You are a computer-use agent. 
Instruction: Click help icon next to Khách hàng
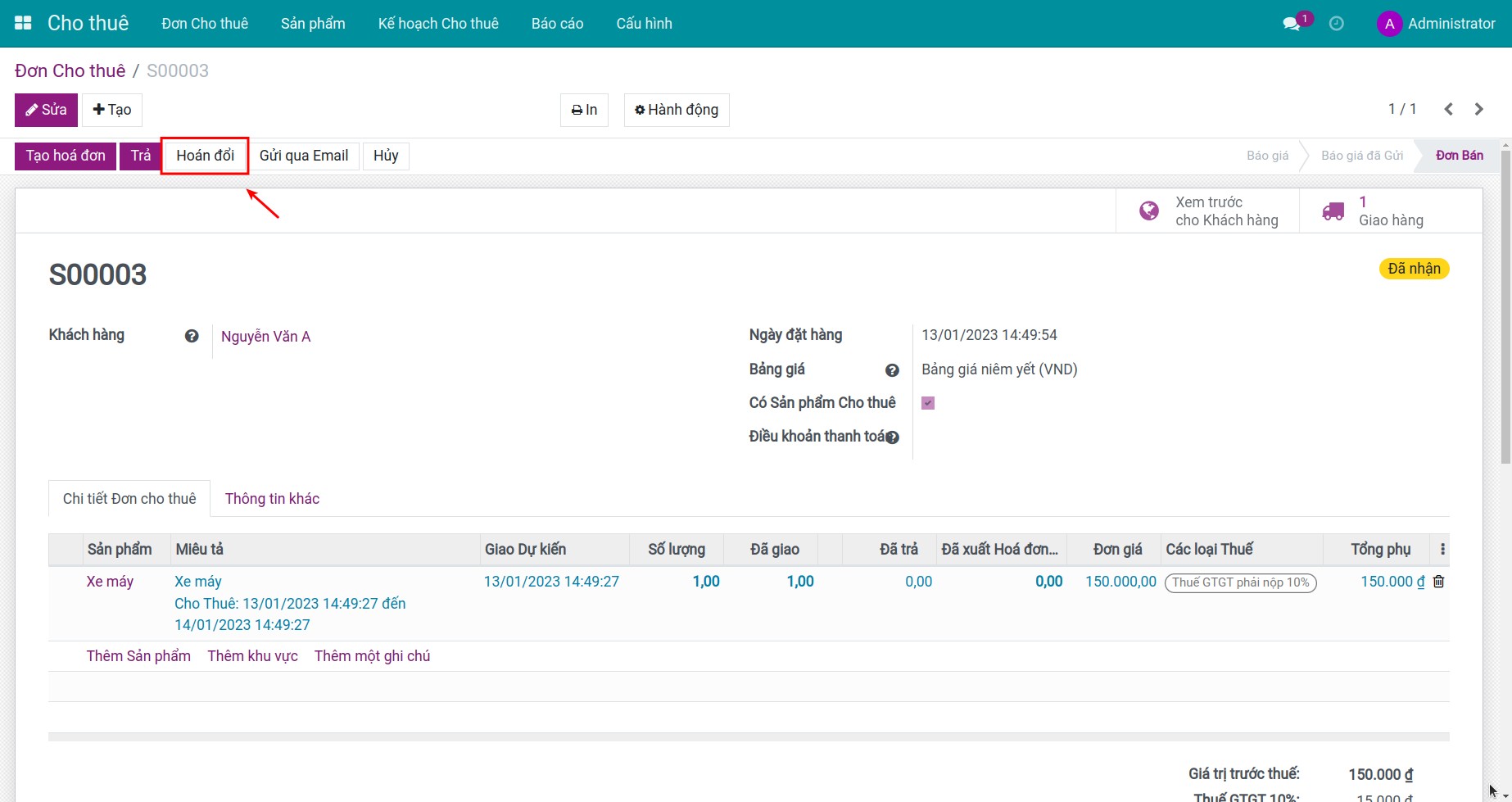(192, 336)
